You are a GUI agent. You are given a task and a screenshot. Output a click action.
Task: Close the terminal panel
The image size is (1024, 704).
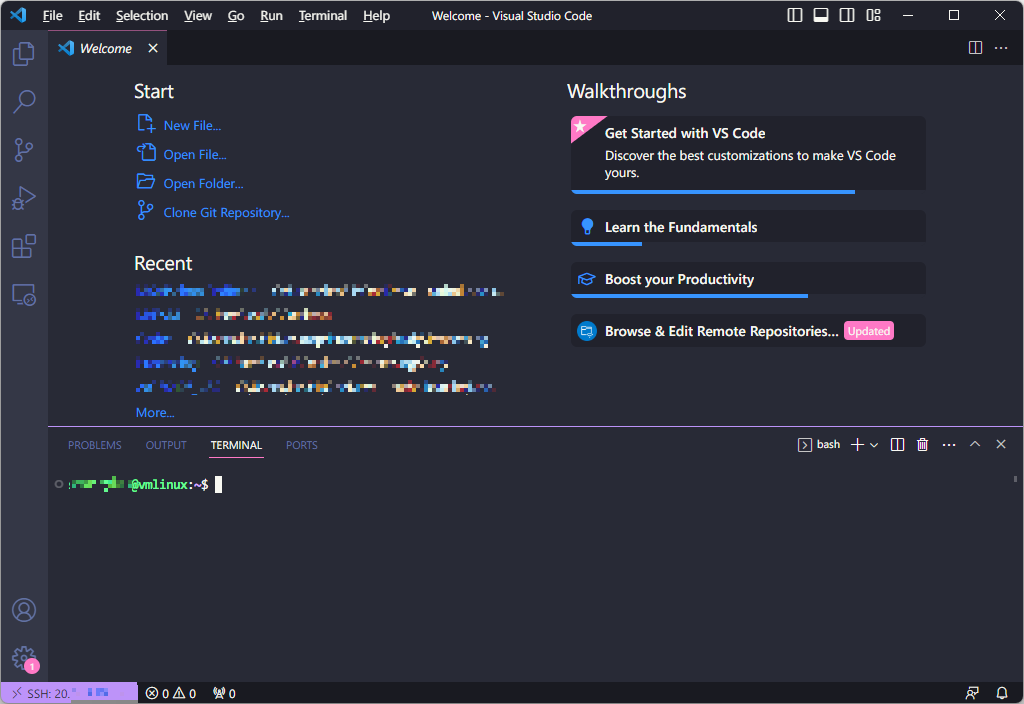pos(1000,444)
